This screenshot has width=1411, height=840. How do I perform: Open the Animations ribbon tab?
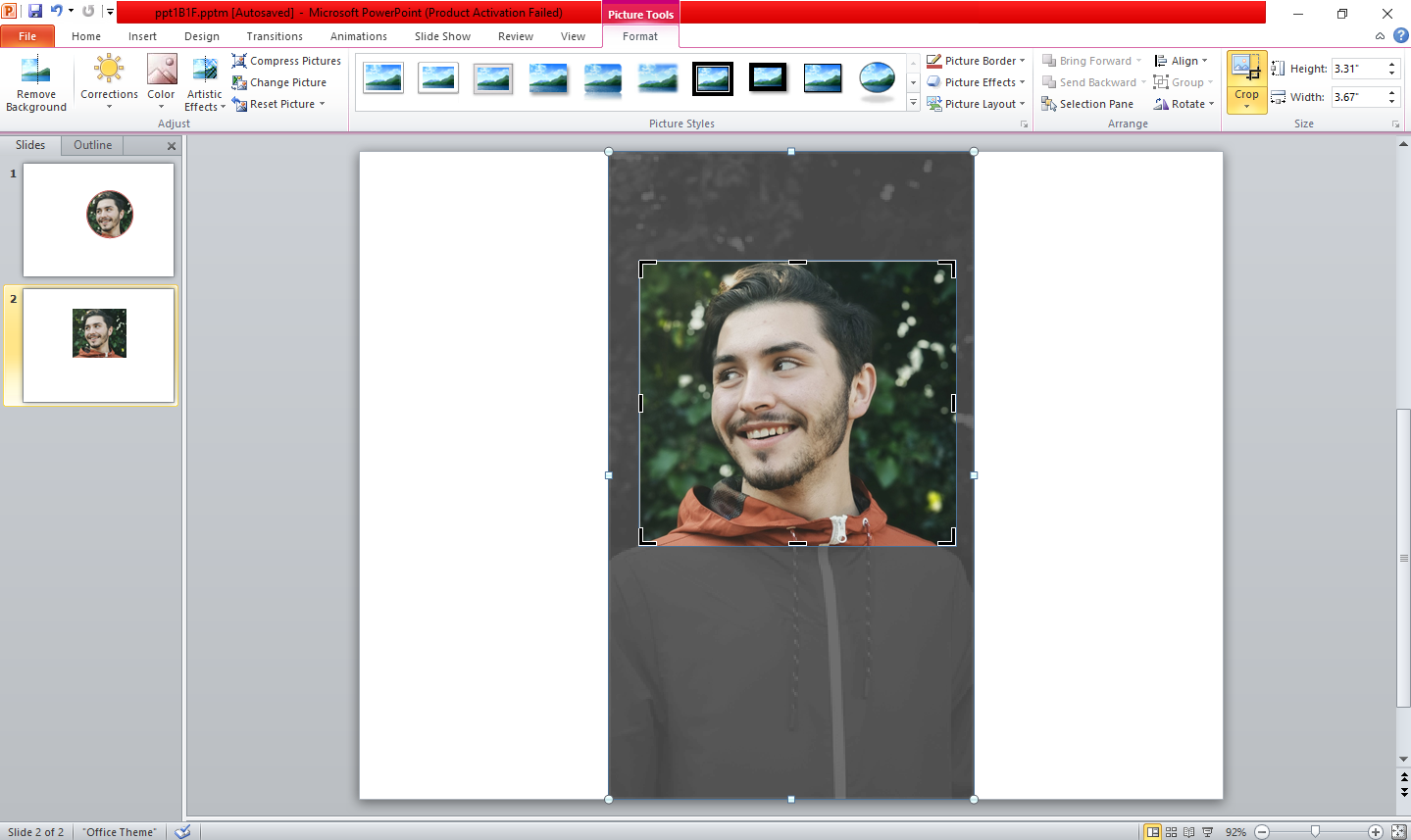(x=358, y=35)
